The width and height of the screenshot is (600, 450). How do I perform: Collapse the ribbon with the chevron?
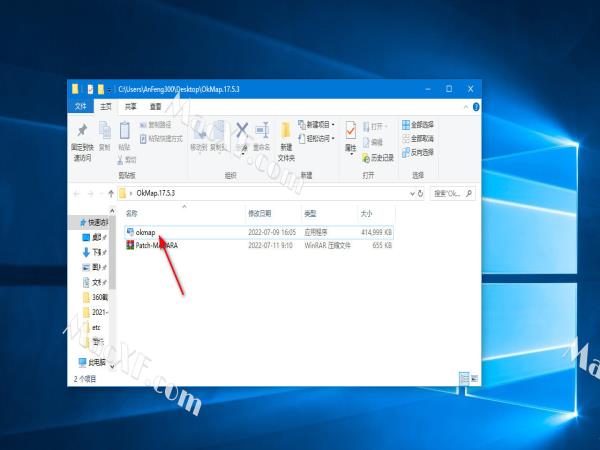click(x=466, y=106)
